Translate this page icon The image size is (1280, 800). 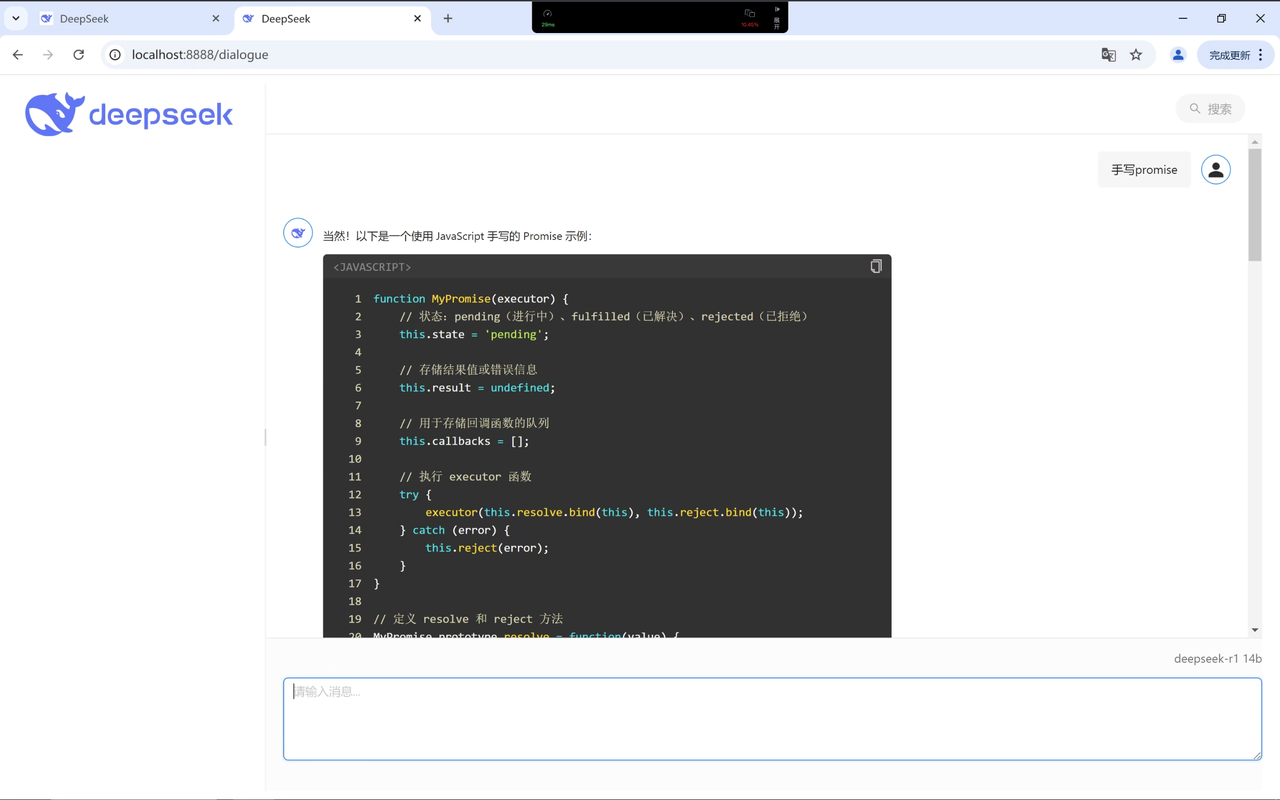1108,55
